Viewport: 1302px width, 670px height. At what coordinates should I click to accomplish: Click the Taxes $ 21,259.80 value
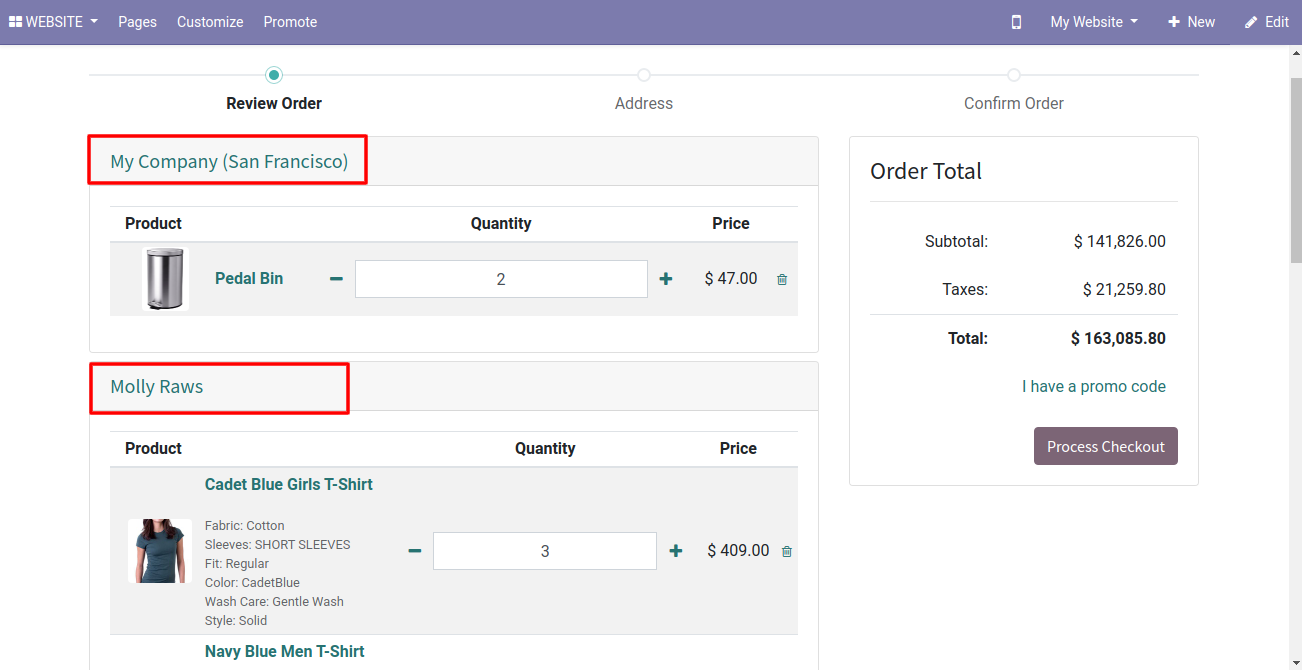click(1124, 289)
